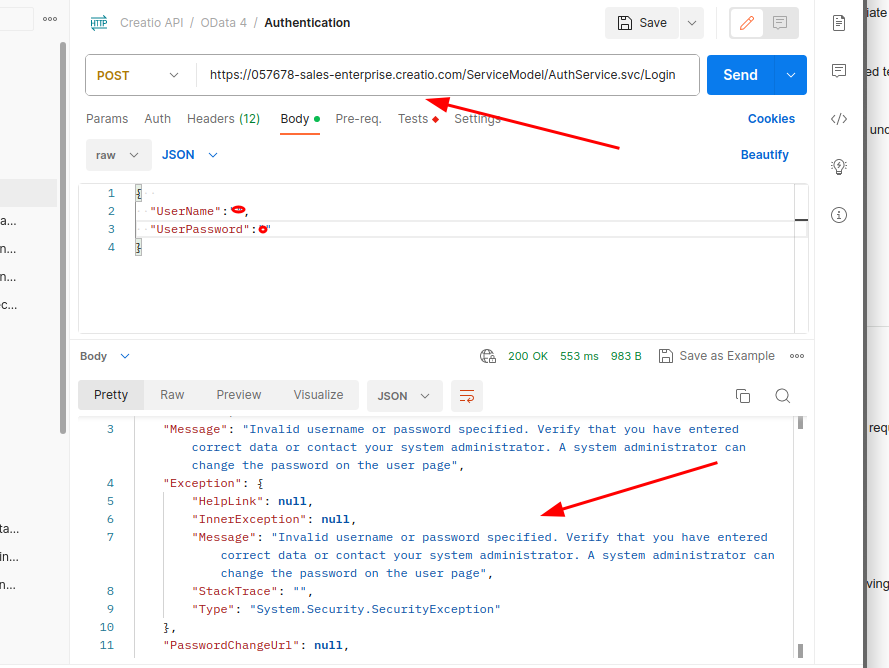The height and width of the screenshot is (668, 889).
Task: Click the "HelpLink" response line
Action: pyautogui.click(x=252, y=501)
